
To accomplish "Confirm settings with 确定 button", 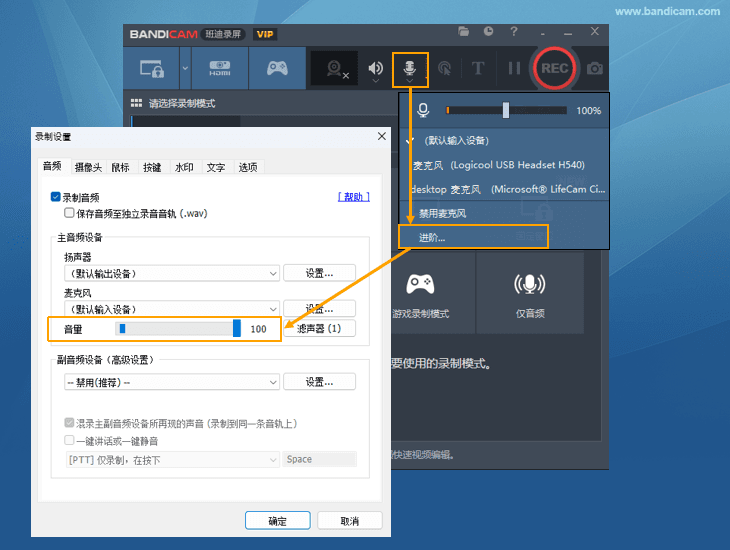I will point(277,521).
